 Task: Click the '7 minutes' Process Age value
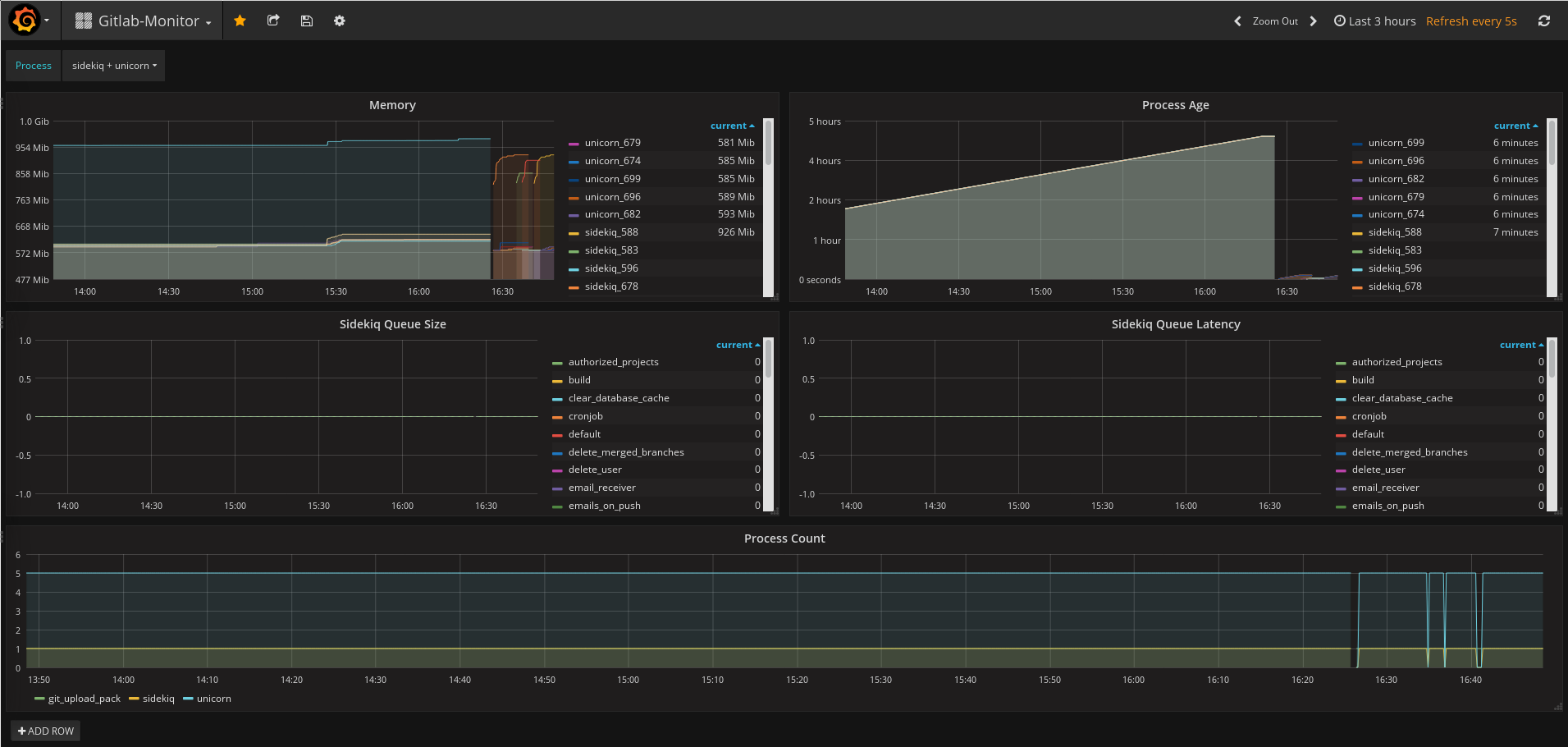point(1515,232)
